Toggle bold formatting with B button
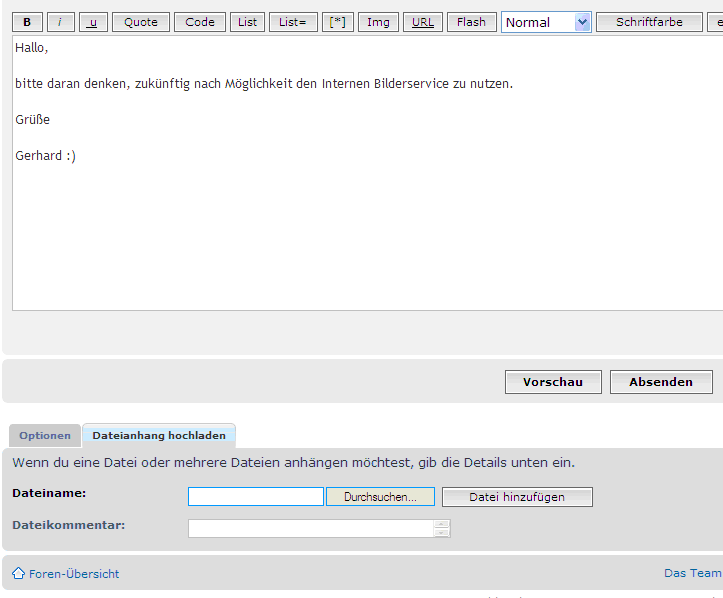 pos(27,22)
